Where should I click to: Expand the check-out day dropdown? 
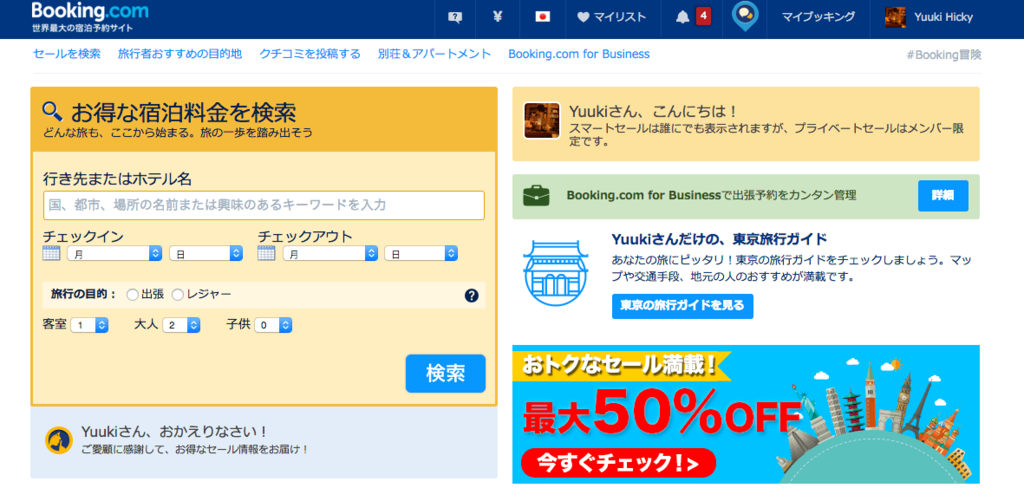click(421, 253)
